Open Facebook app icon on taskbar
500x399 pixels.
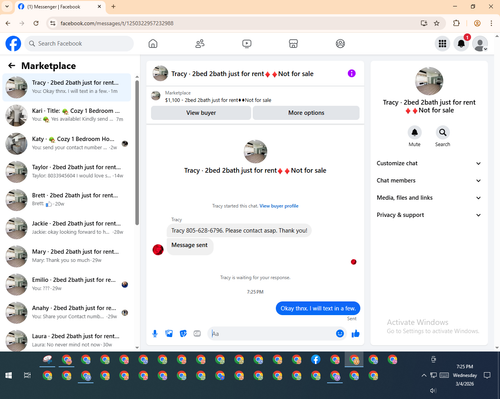click(316, 360)
